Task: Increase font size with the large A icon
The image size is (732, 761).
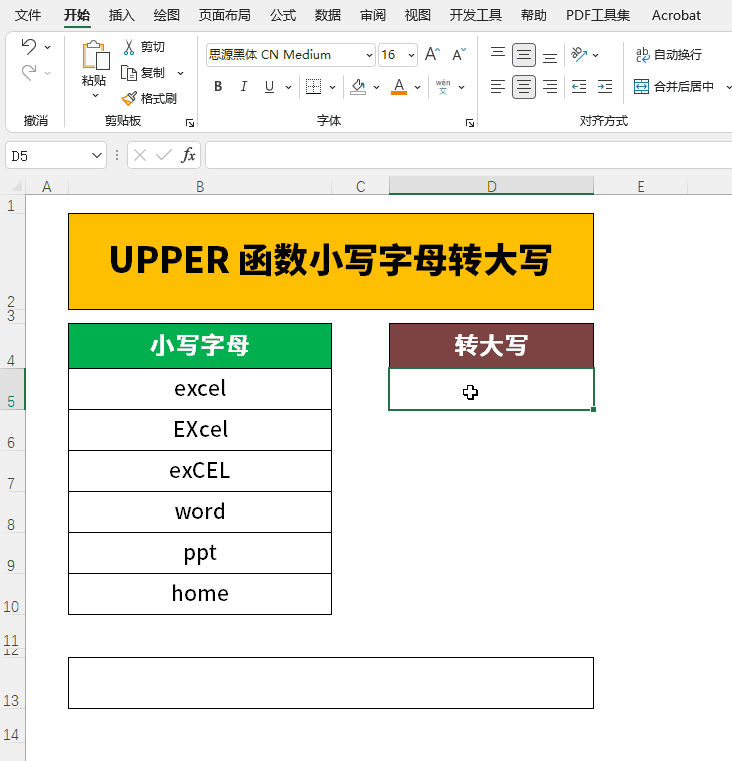Action: click(432, 54)
